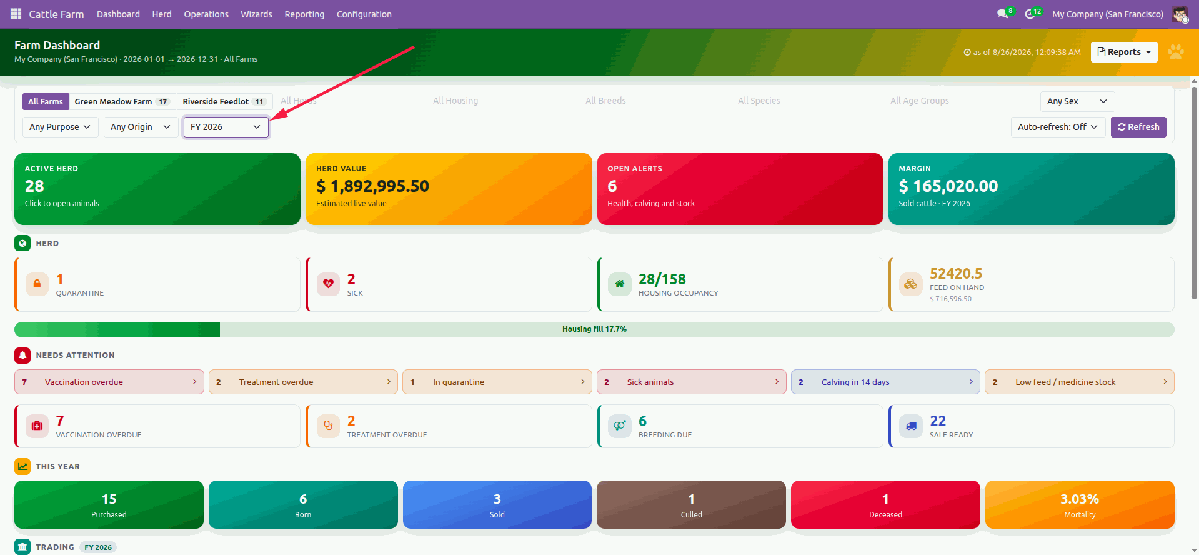Image resolution: width=1199 pixels, height=555 pixels.
Task: Click the Sale Ready truck icon
Action: [x=911, y=426]
